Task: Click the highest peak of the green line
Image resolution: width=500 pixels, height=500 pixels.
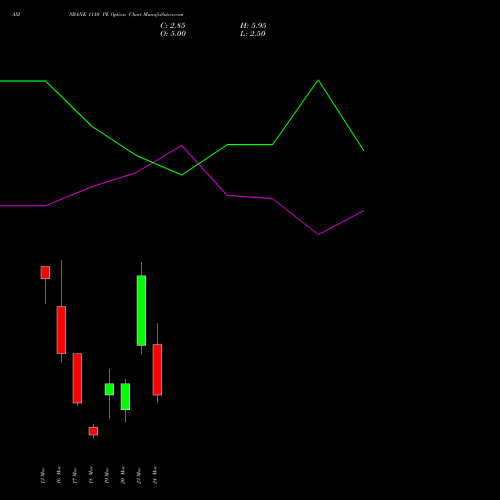Action: point(318,80)
